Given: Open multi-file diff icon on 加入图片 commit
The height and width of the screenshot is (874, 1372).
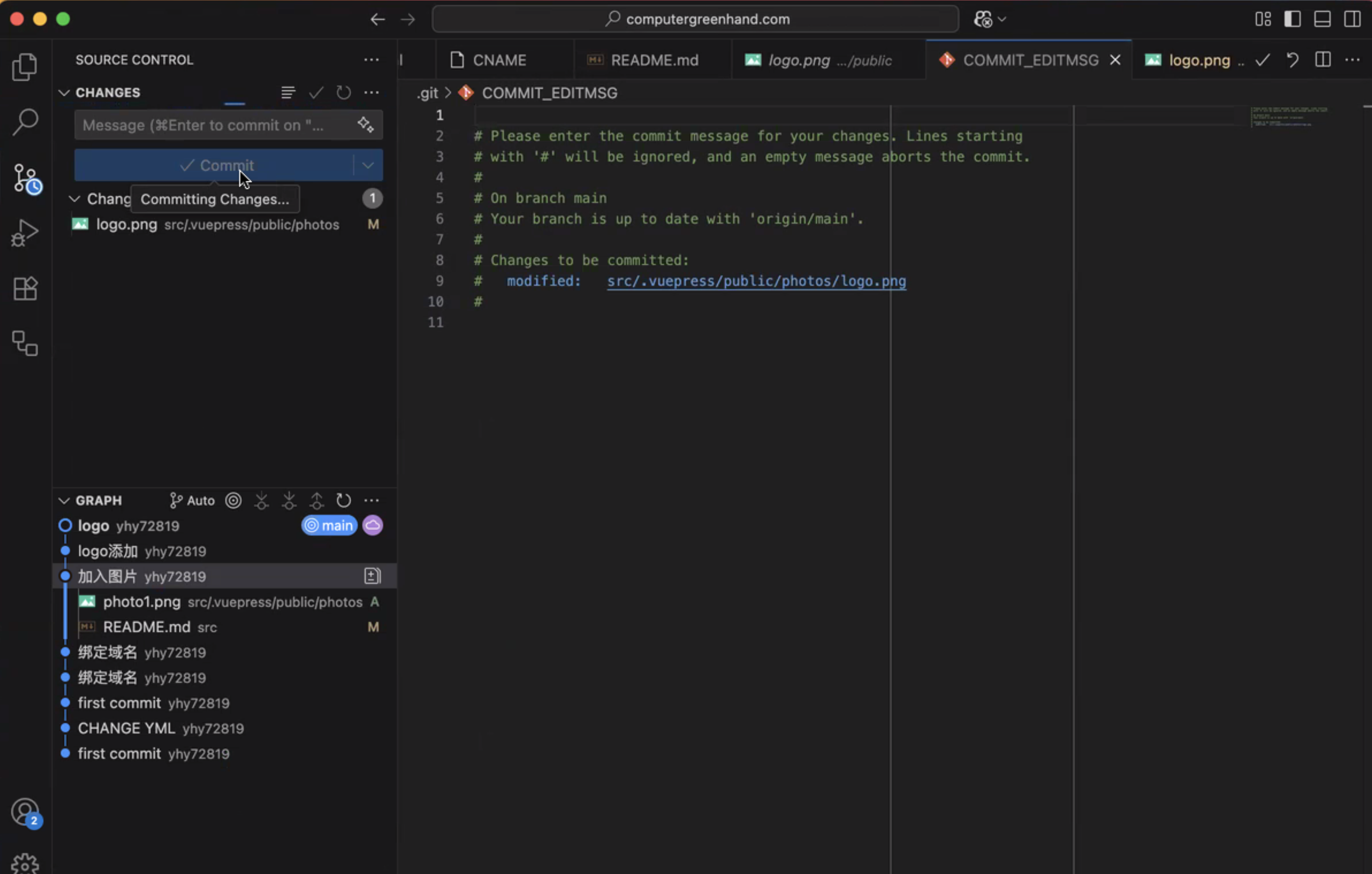Looking at the screenshot, I should point(373,576).
